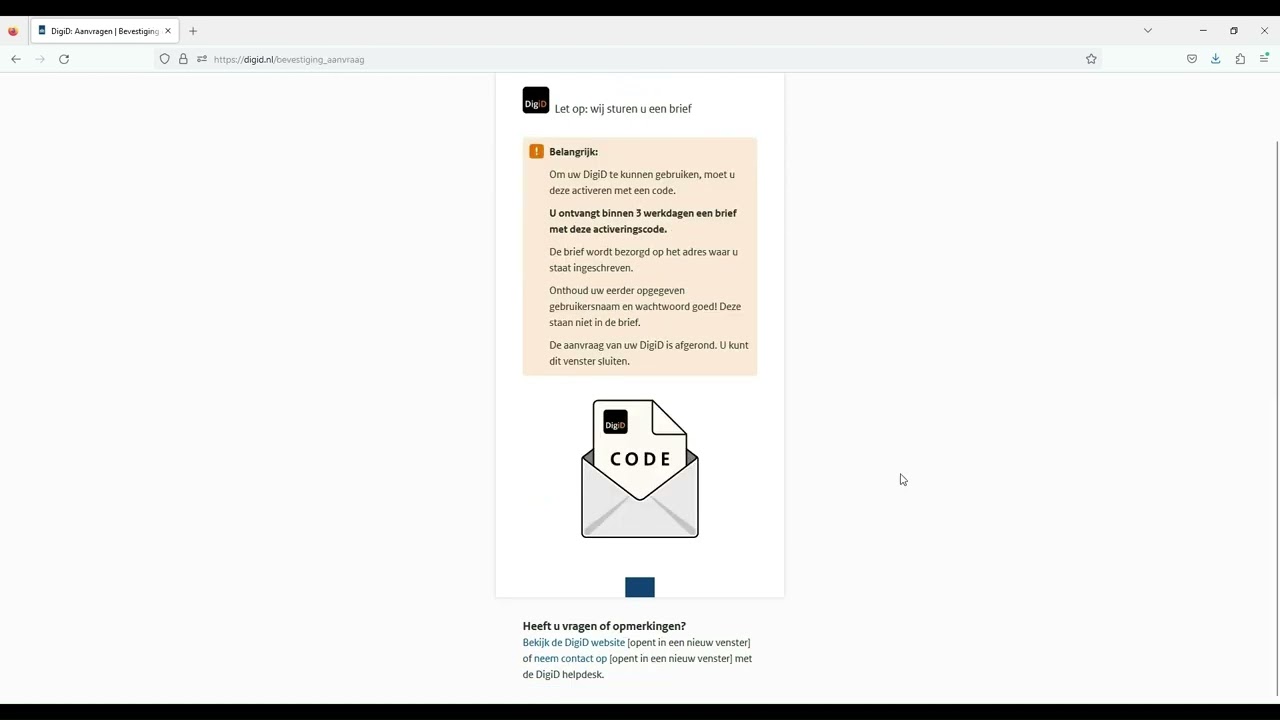Bookmark this page with the star icon
This screenshot has height=720, width=1280.
tap(1091, 59)
